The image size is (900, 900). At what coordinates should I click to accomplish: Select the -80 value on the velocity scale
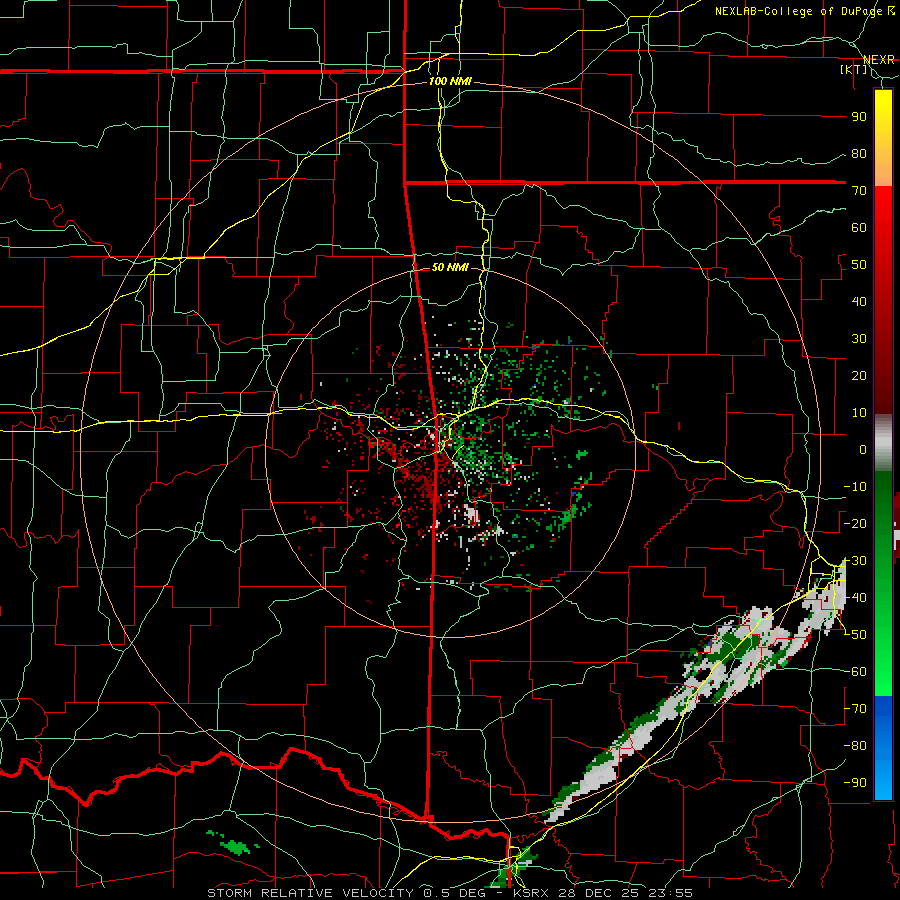855,746
